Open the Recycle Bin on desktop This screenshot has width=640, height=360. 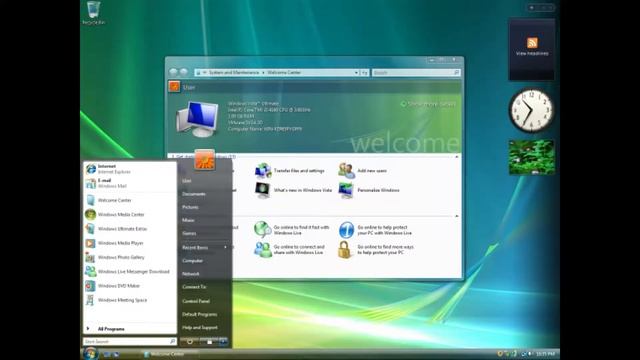coord(93,13)
